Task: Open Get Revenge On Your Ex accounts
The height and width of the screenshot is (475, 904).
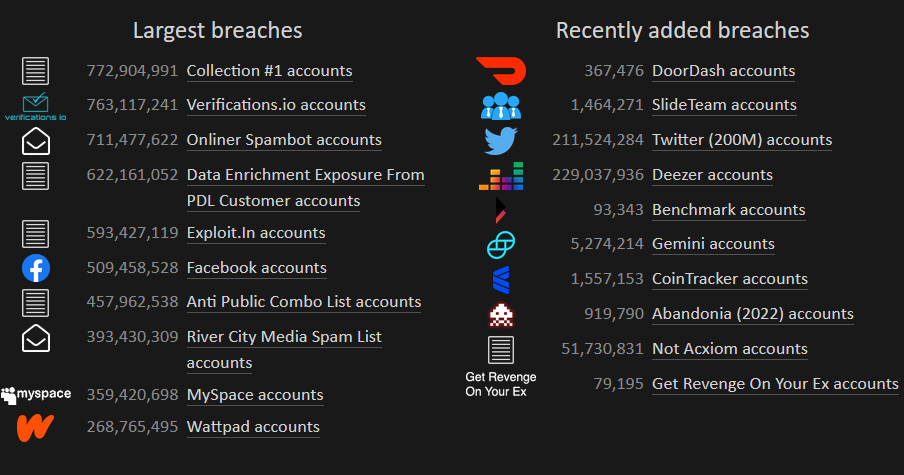Action: pos(775,384)
